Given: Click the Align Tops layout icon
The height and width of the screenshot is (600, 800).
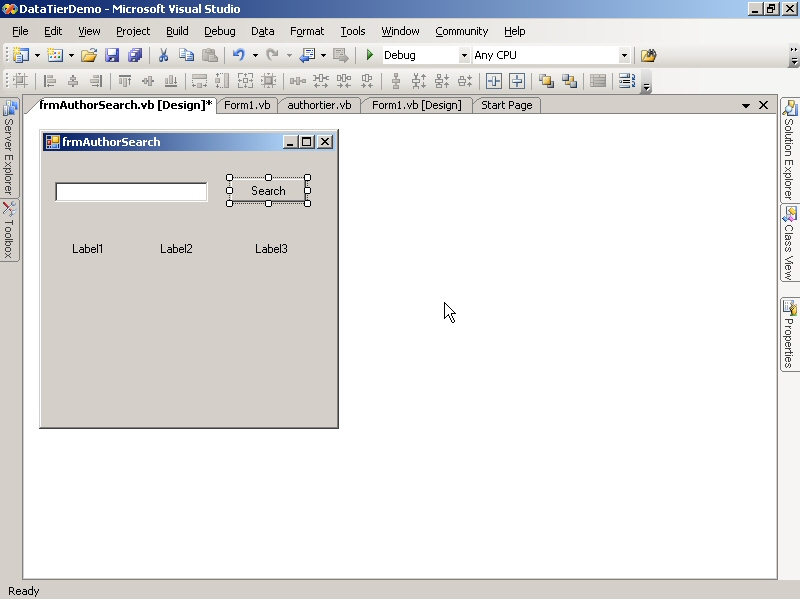Looking at the screenshot, I should point(124,81).
